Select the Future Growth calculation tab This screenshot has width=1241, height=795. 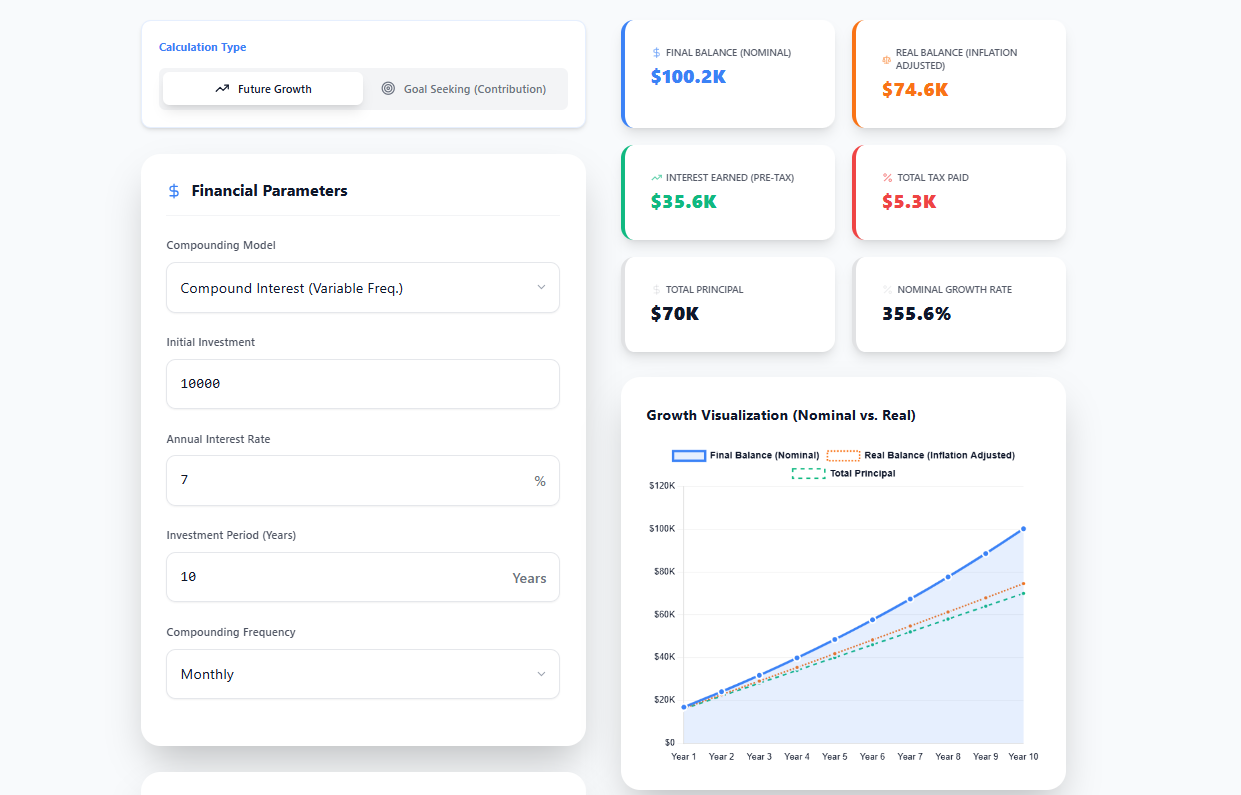tap(262, 88)
